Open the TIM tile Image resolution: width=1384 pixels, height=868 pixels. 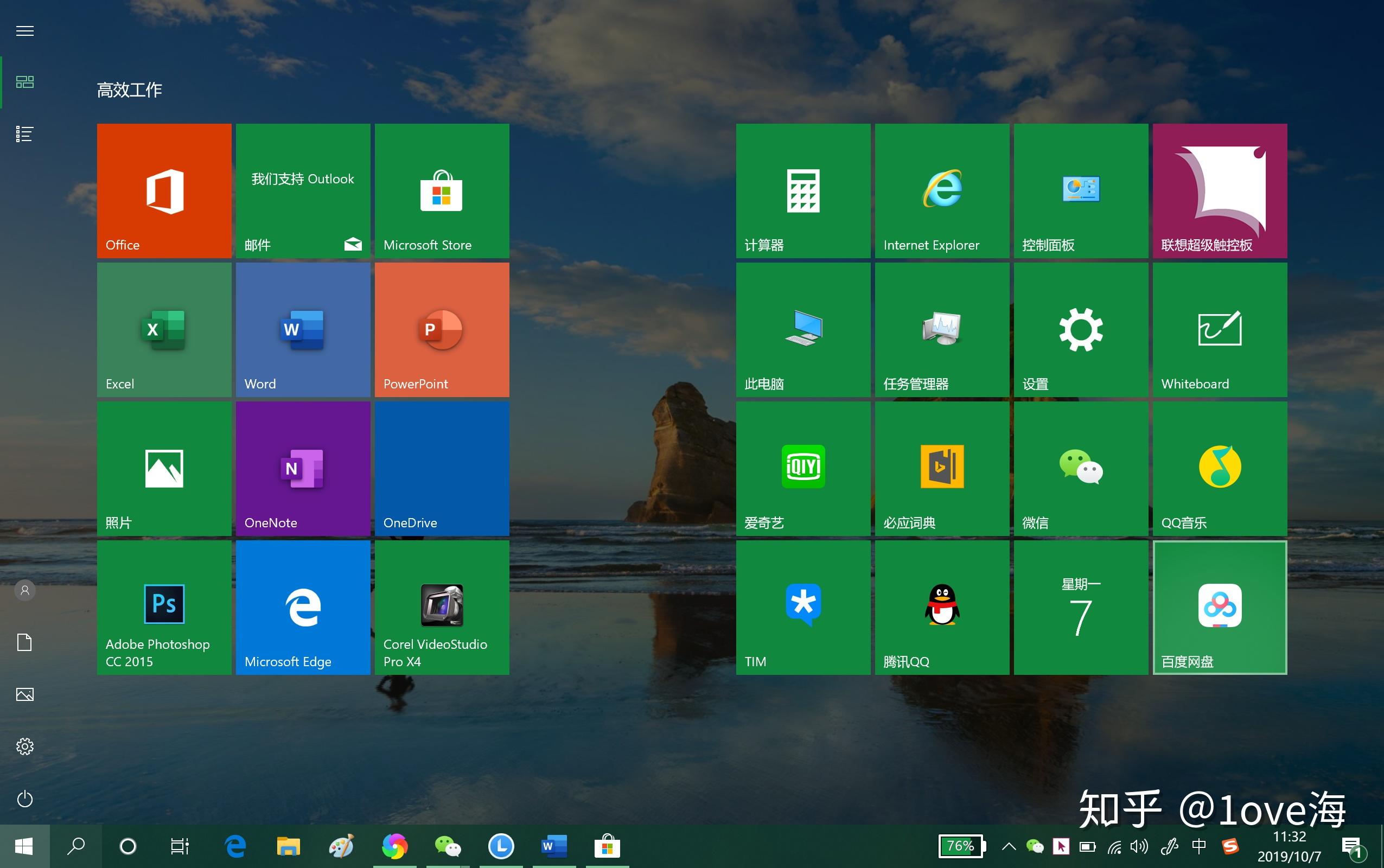(803, 608)
